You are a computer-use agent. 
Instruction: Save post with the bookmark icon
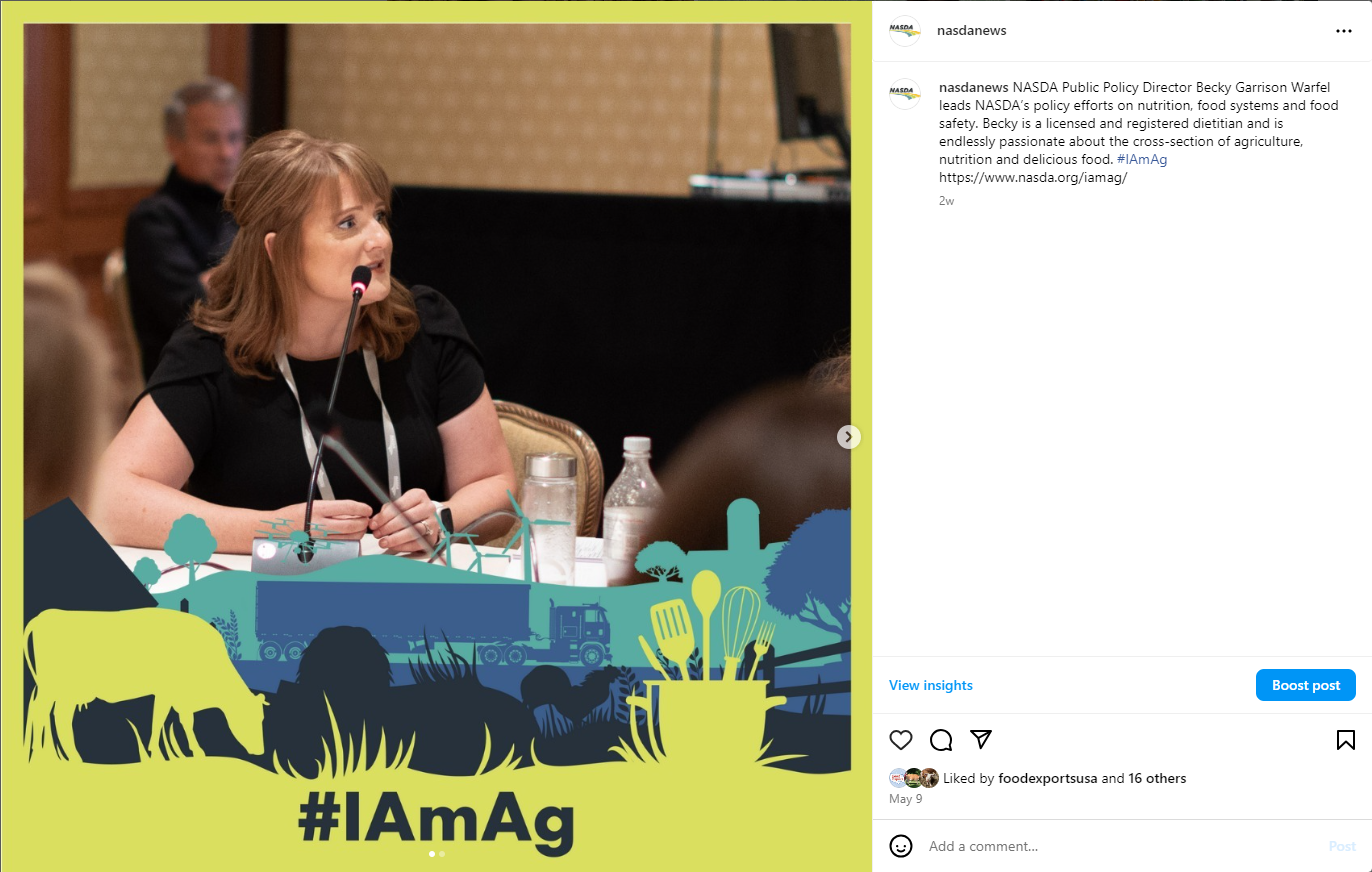[1345, 740]
